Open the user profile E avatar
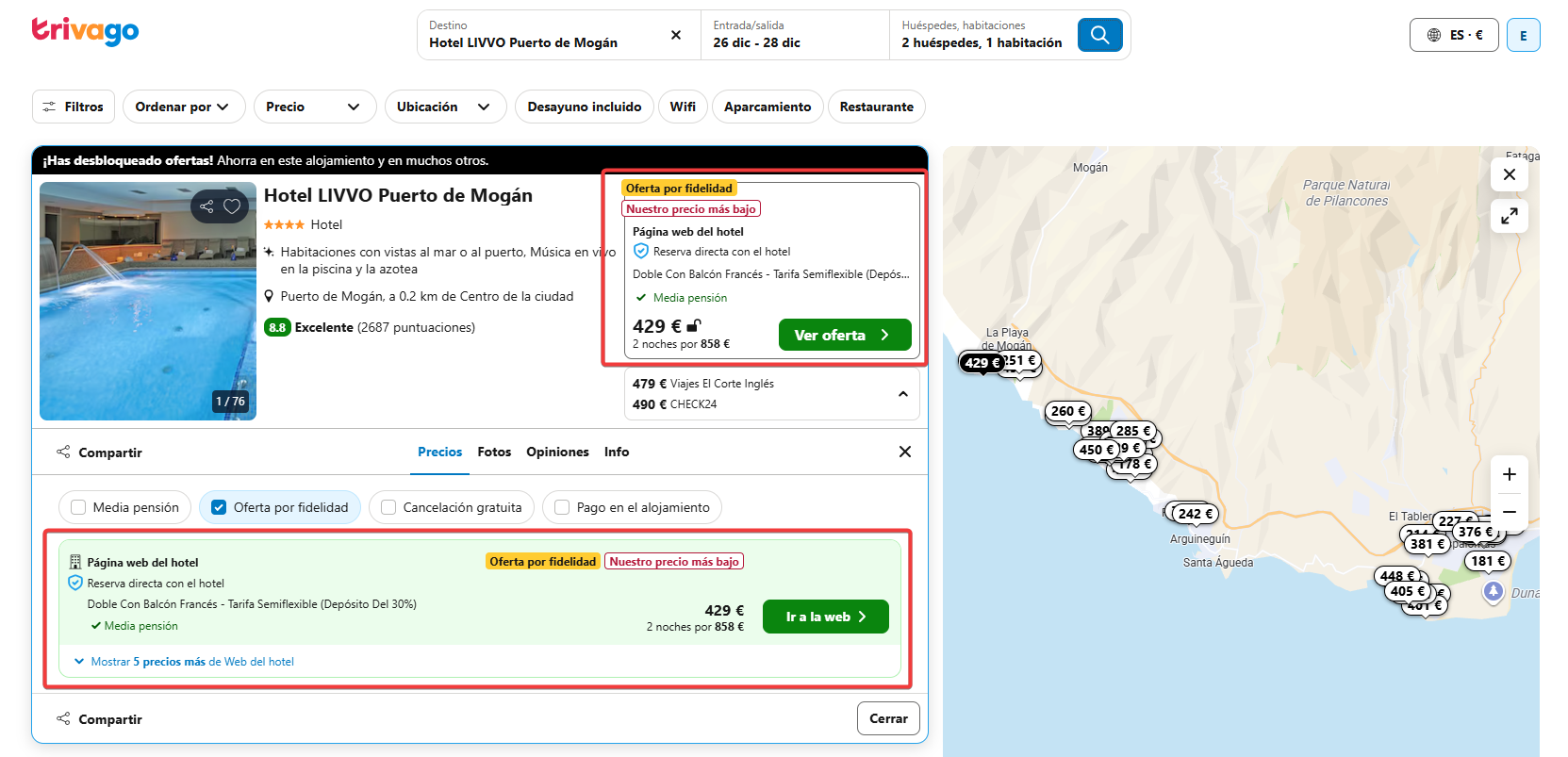This screenshot has width=1568, height=757. [1523, 35]
